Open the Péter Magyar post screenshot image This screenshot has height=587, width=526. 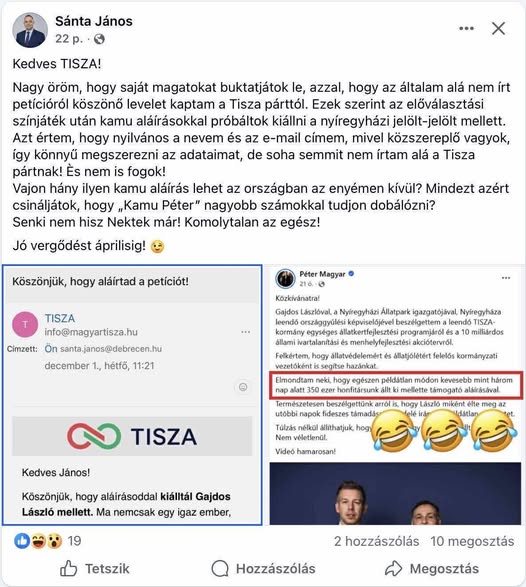coord(395,395)
